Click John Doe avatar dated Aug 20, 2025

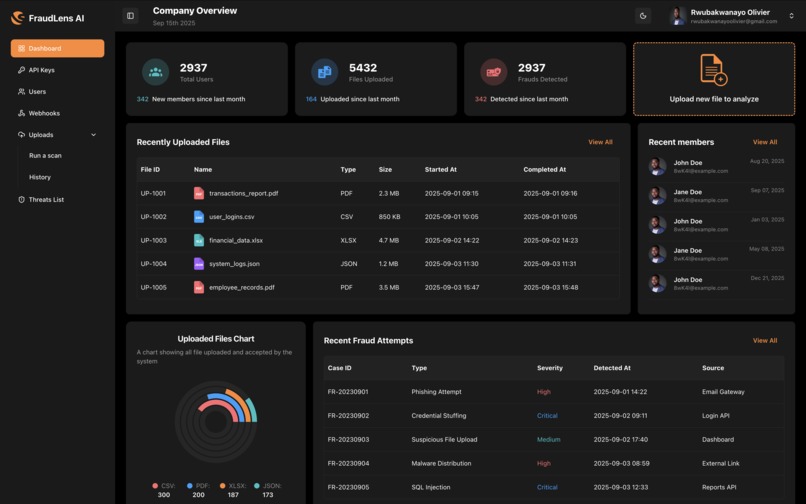pos(657,166)
